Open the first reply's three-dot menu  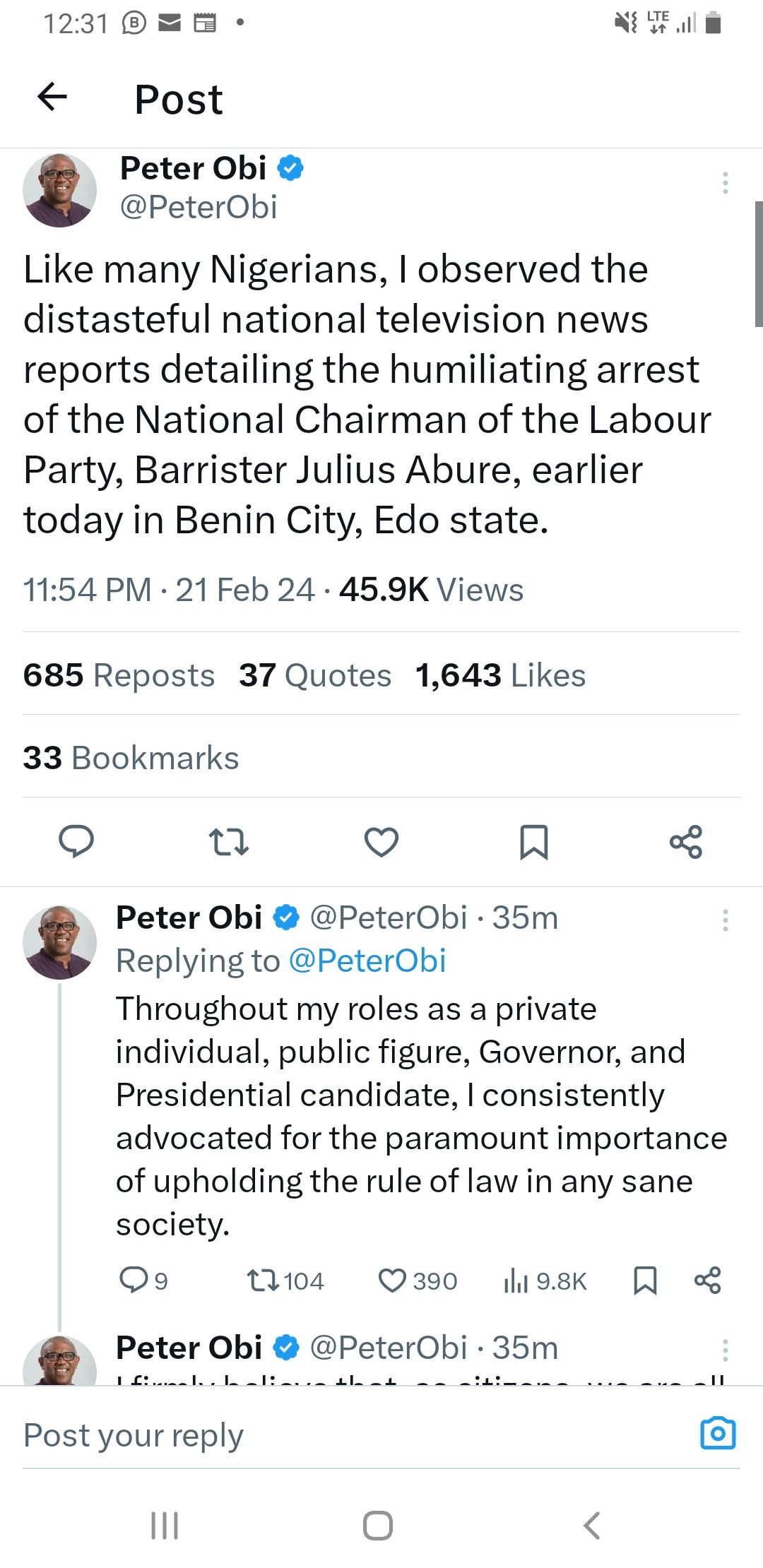pyautogui.click(x=725, y=920)
